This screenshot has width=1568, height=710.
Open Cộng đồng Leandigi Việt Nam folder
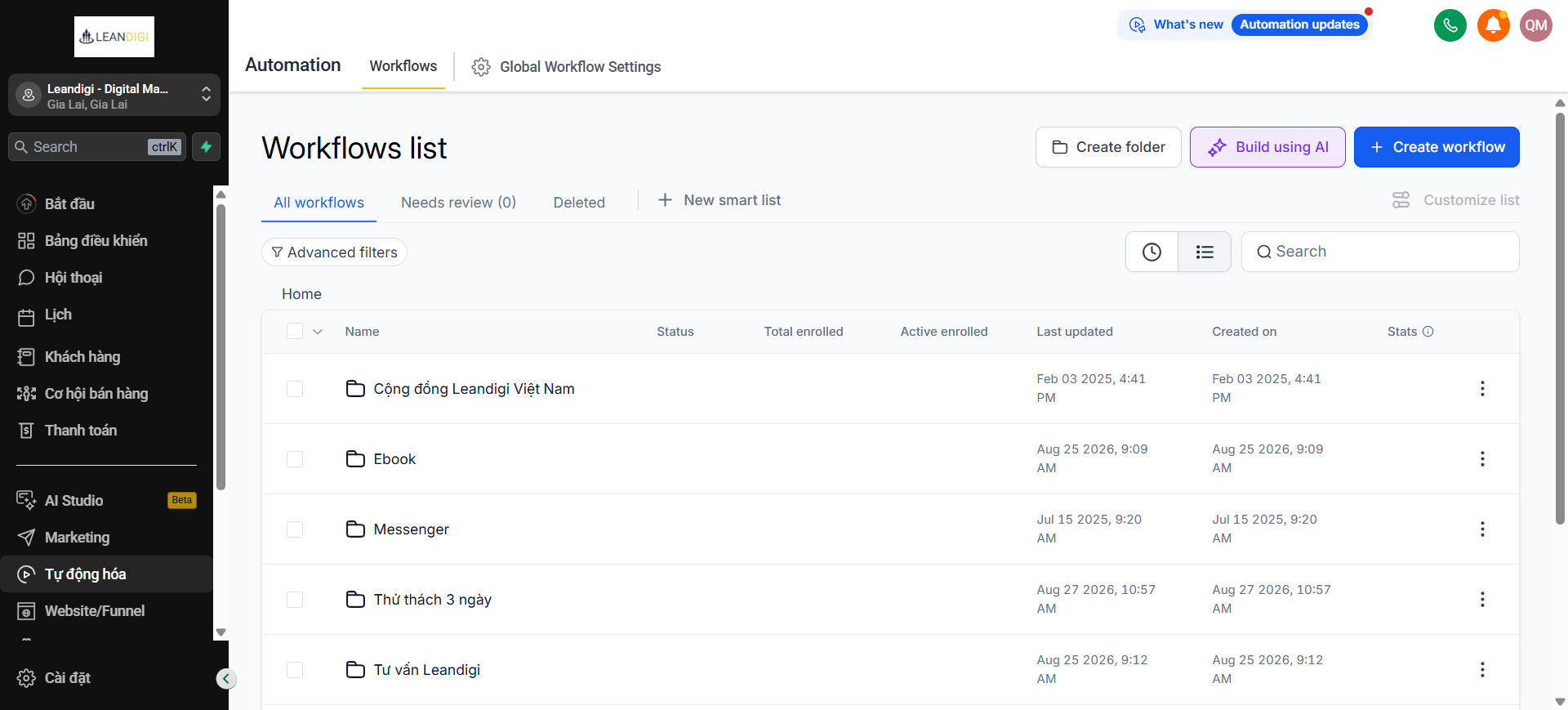coord(474,389)
